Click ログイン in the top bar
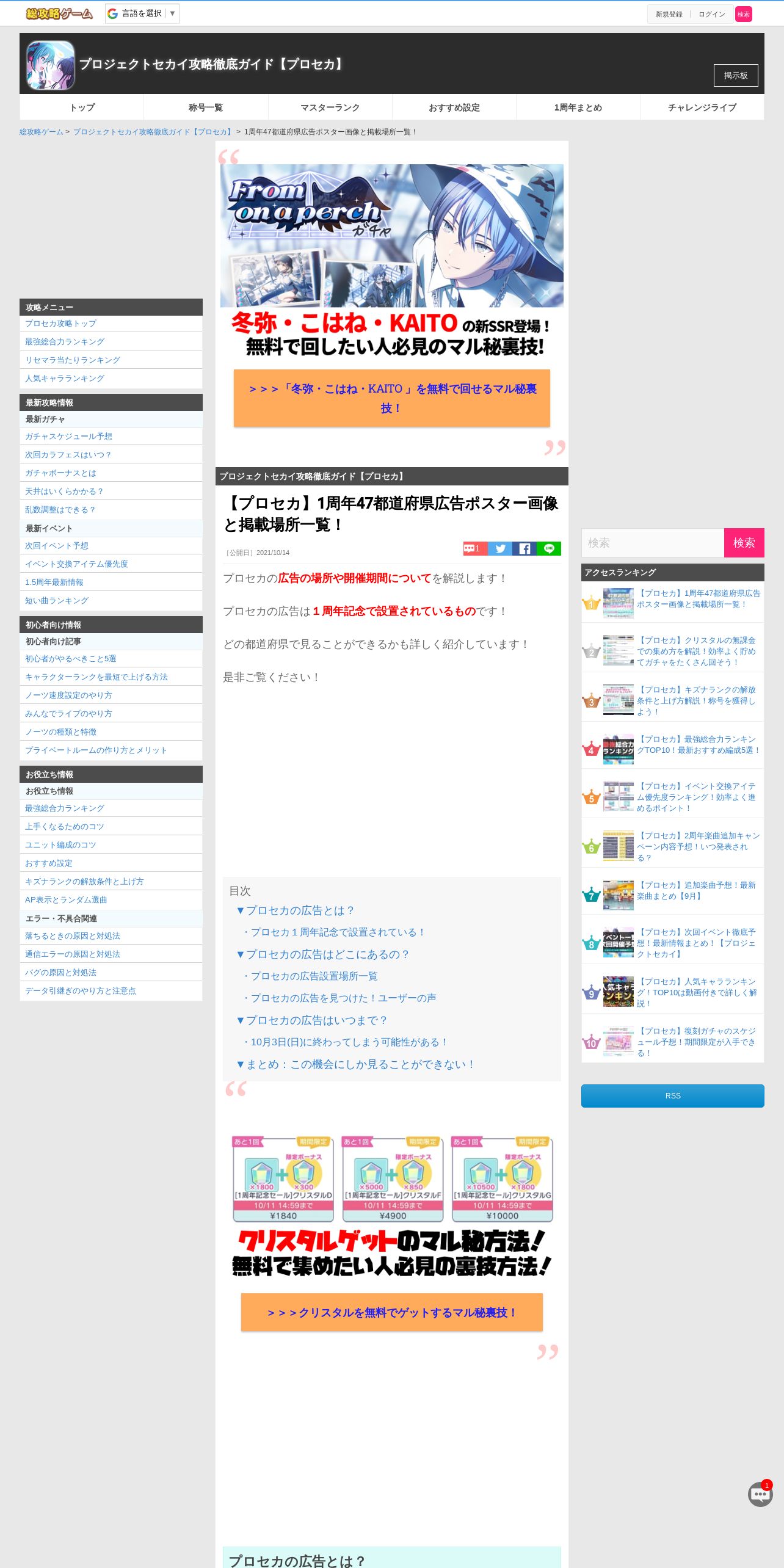The width and height of the screenshot is (784, 1568). point(712,14)
